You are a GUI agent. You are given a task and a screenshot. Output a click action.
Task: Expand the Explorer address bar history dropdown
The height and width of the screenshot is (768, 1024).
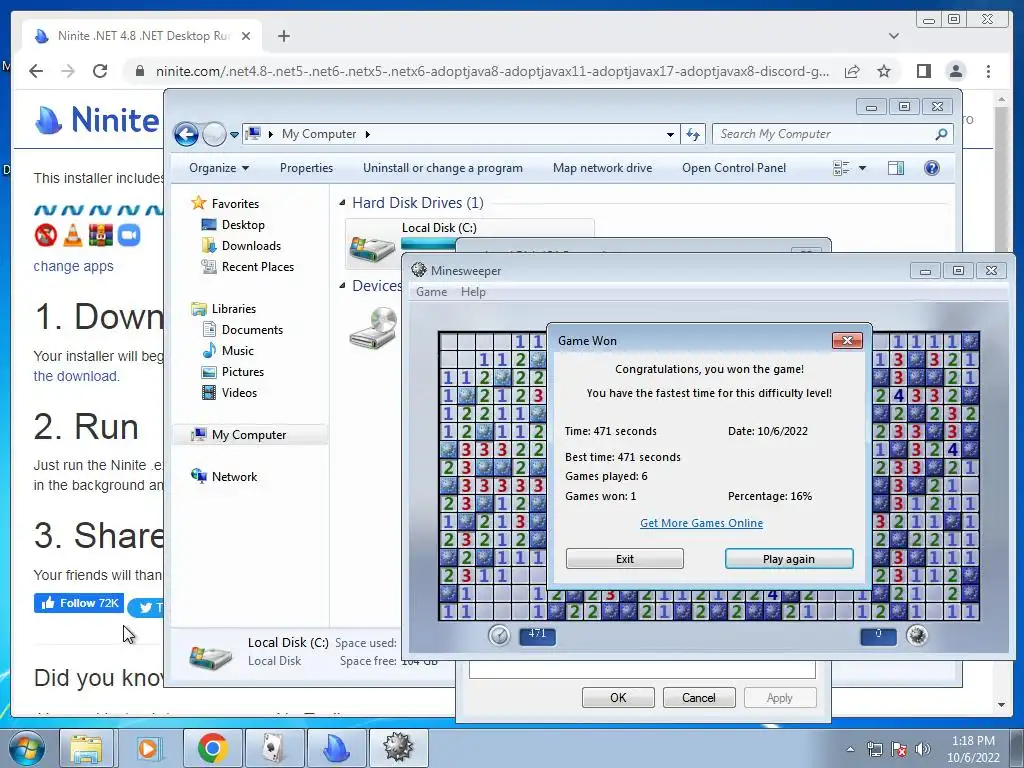click(670, 135)
